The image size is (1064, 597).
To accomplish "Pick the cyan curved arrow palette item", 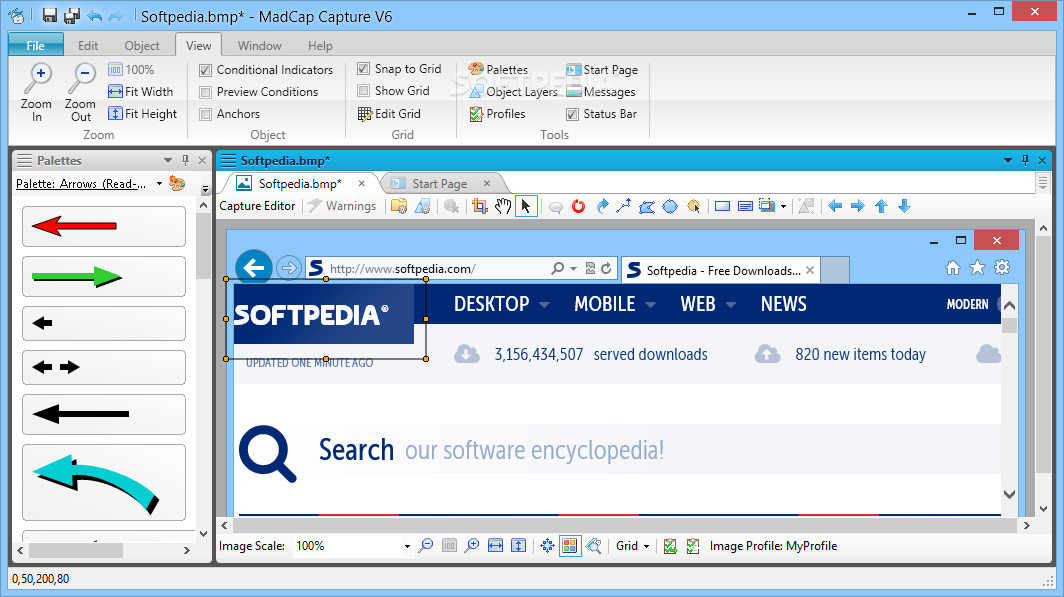I will [x=104, y=482].
